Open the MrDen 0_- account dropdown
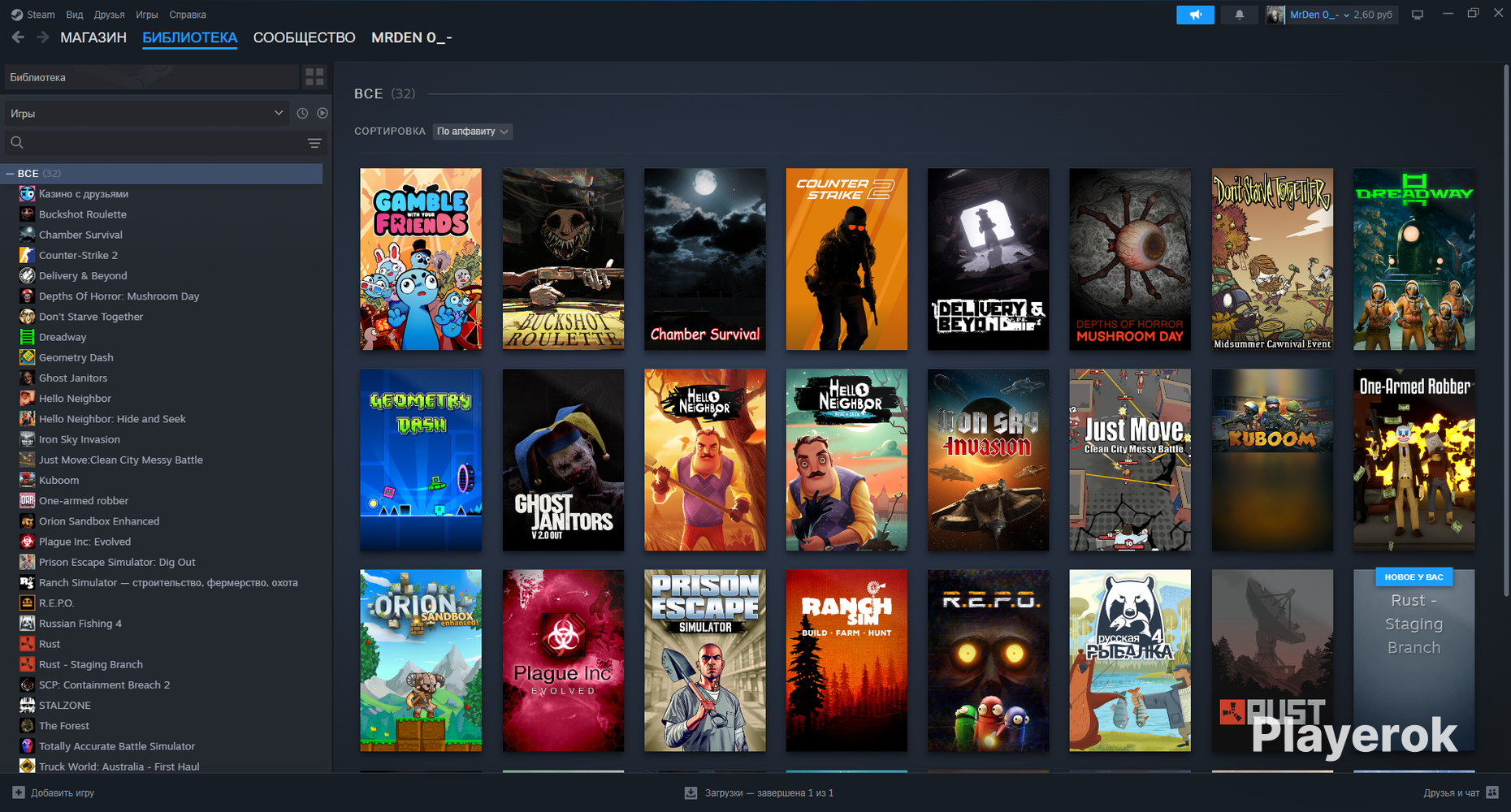This screenshot has width=1511, height=812. 1319,15
